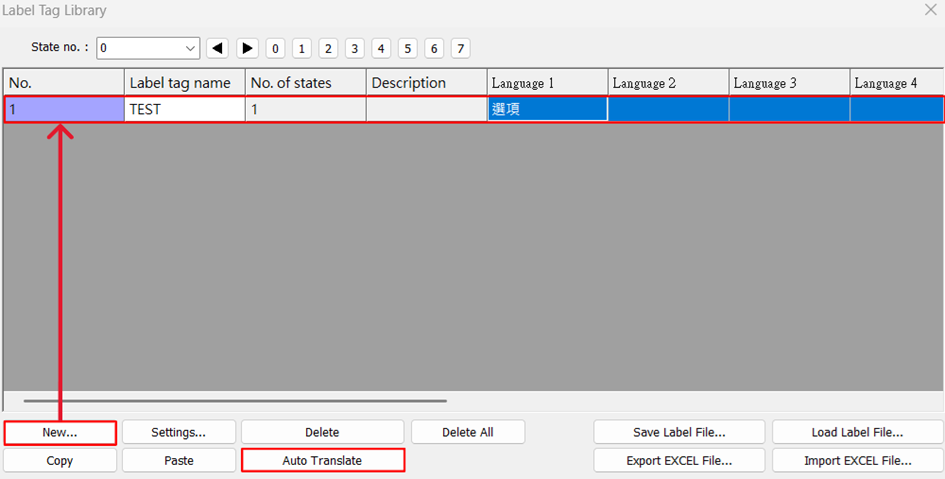Select state number 0 button
The height and width of the screenshot is (479, 945).
click(276, 48)
